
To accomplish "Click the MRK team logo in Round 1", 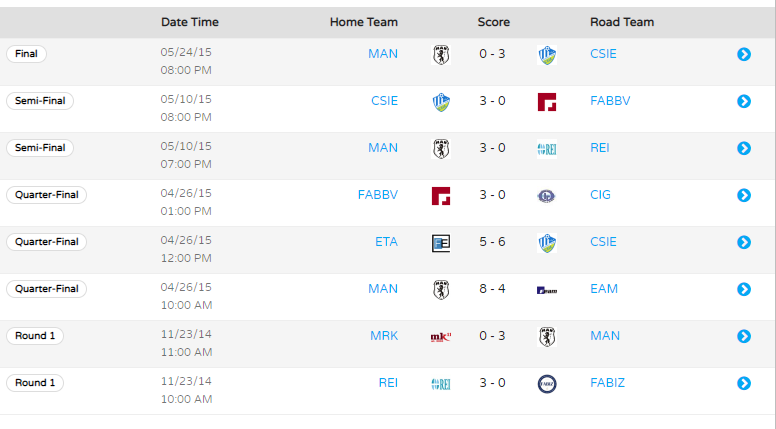I will point(441,337).
